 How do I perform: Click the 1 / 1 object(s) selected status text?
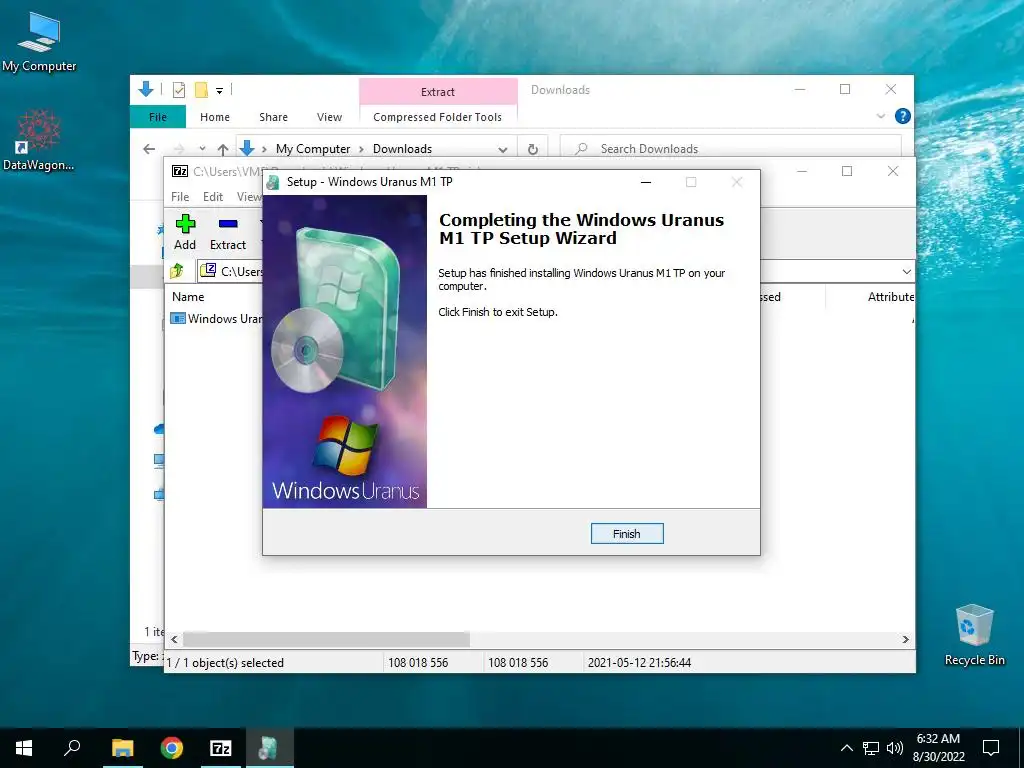point(225,663)
